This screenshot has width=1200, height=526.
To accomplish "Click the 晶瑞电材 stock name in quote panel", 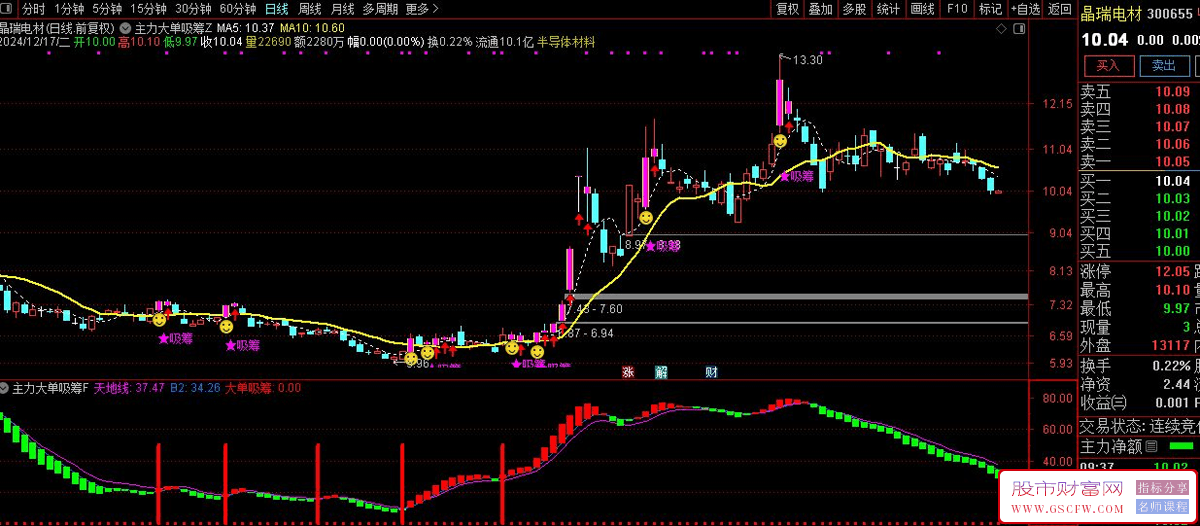I will pos(1111,14).
